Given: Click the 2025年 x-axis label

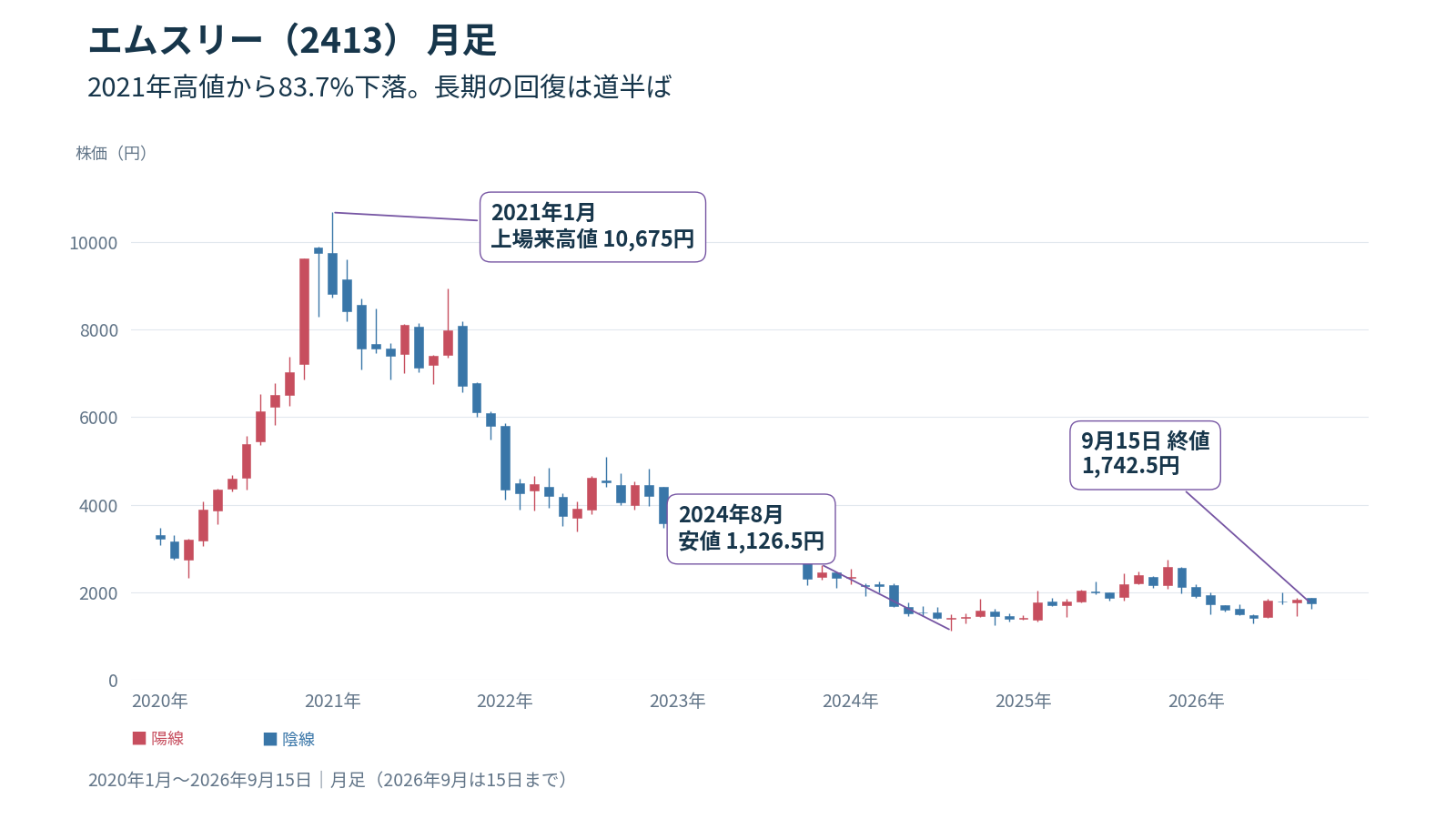Looking at the screenshot, I should point(1023,701).
